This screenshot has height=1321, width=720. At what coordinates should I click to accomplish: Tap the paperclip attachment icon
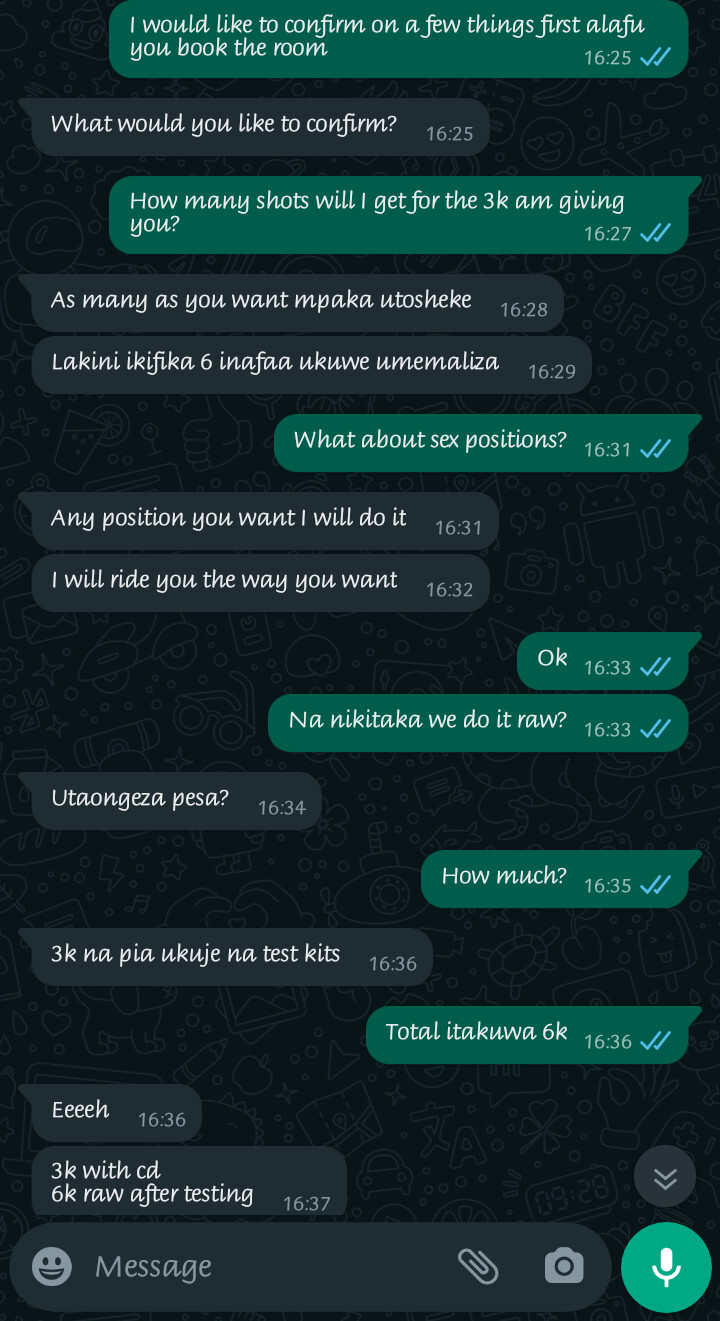click(x=478, y=1266)
